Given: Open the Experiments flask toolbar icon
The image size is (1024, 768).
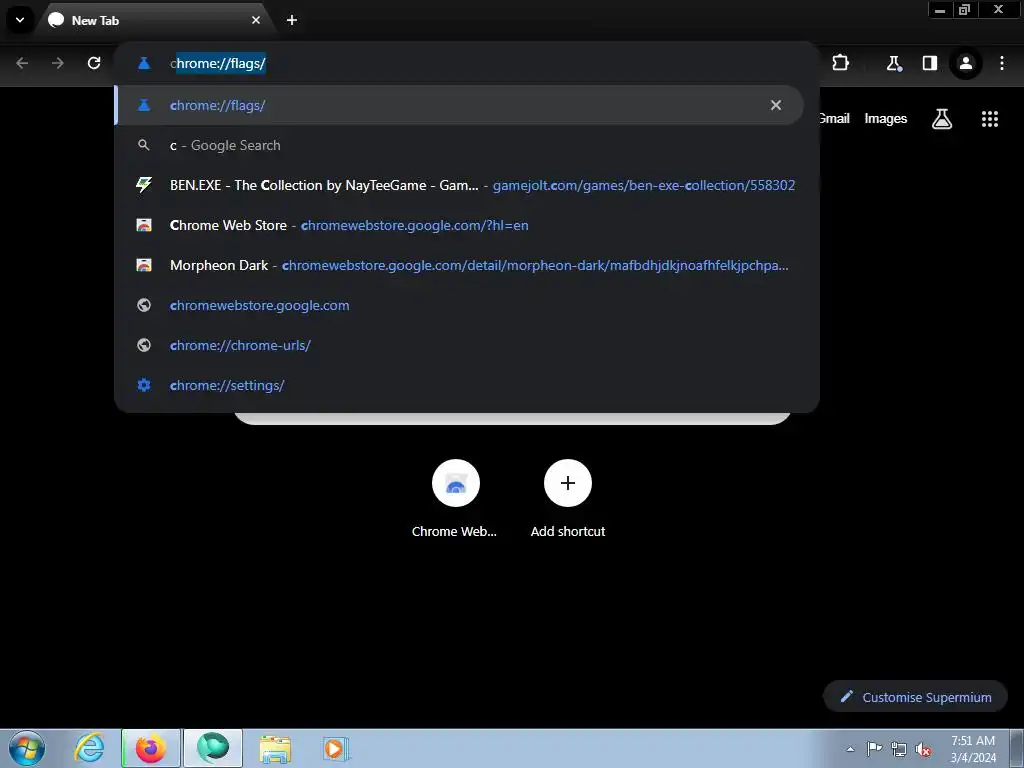Looking at the screenshot, I should pos(893,63).
